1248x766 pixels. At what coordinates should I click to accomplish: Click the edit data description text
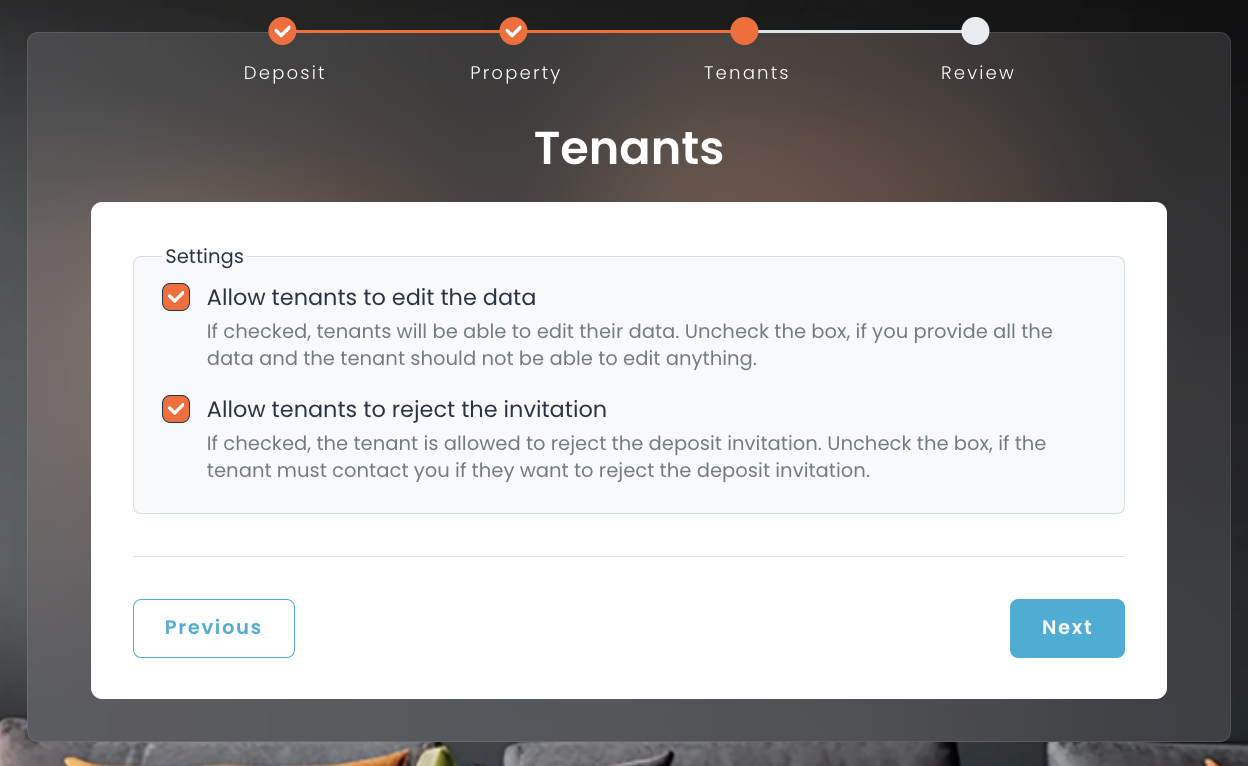(x=628, y=344)
